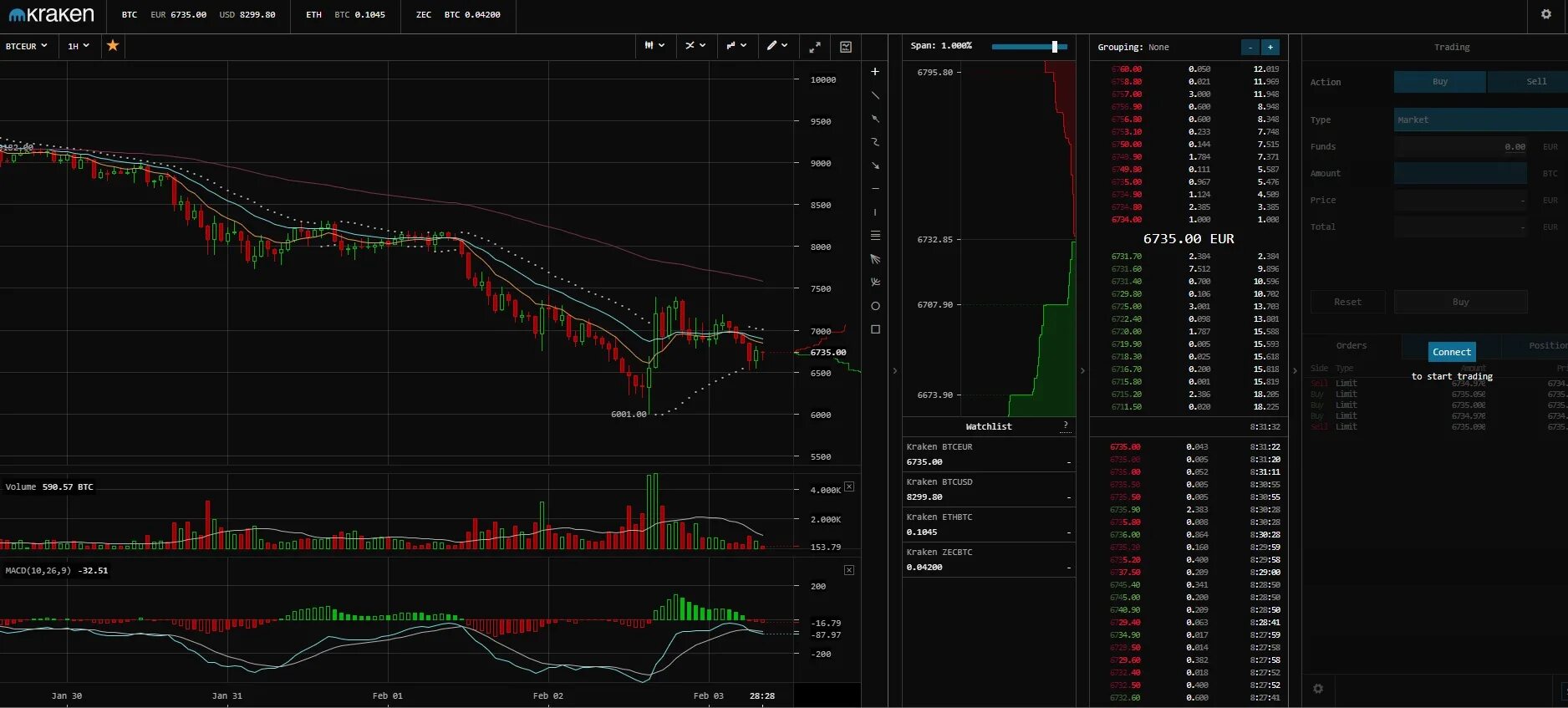Select Kraken ETHBTC in watchlist
This screenshot has height=708, width=1568.
989,524
